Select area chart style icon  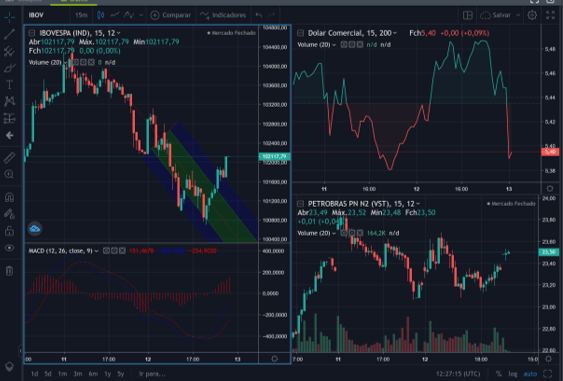click(129, 15)
